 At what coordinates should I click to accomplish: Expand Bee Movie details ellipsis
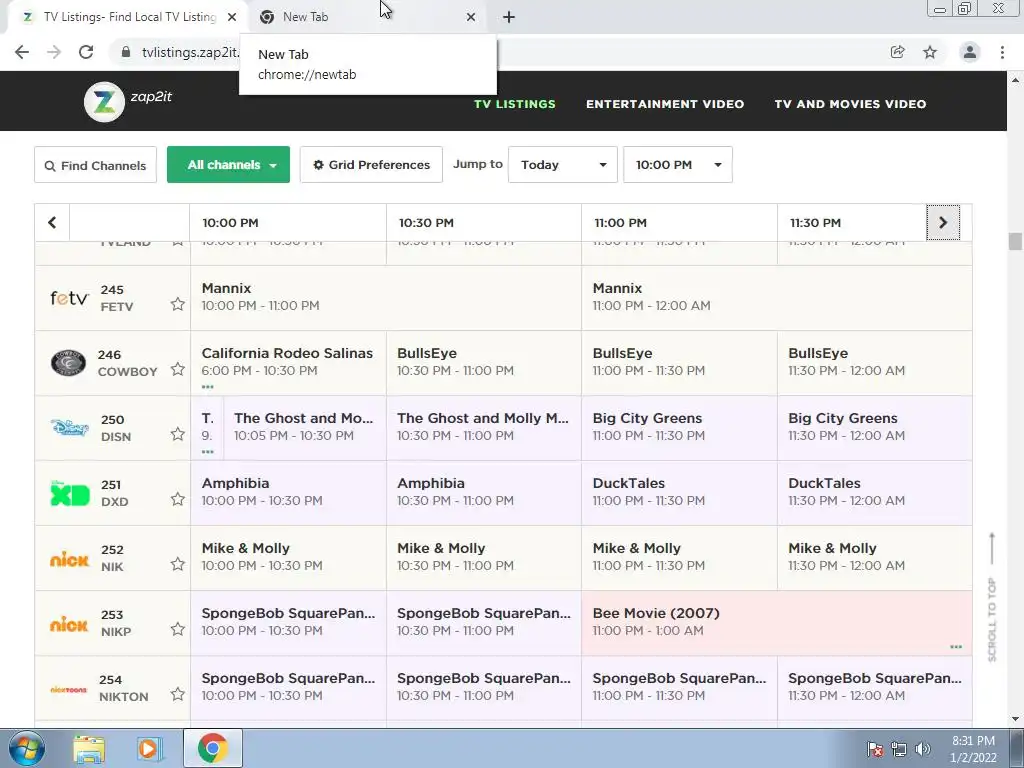click(956, 647)
